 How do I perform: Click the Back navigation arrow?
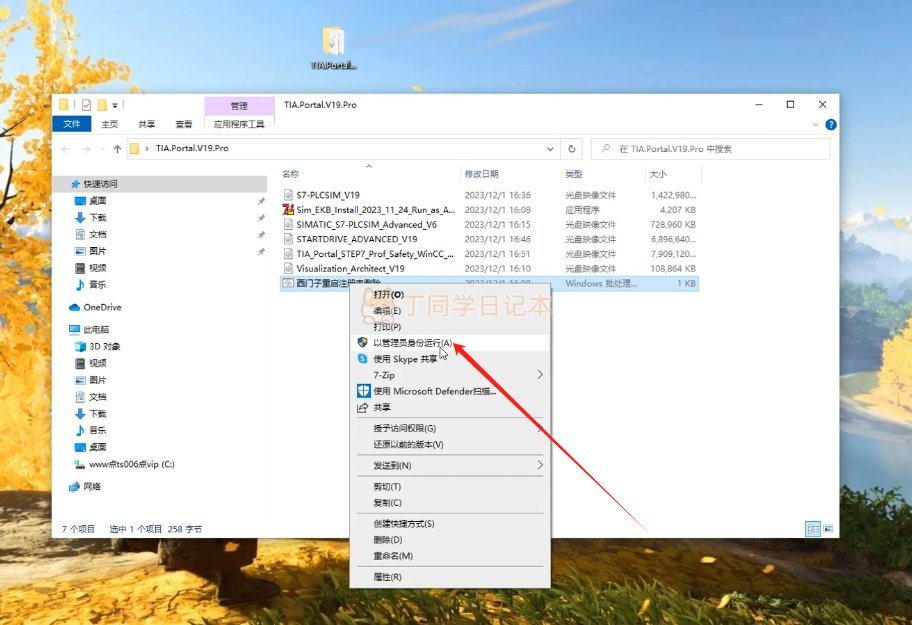point(66,149)
